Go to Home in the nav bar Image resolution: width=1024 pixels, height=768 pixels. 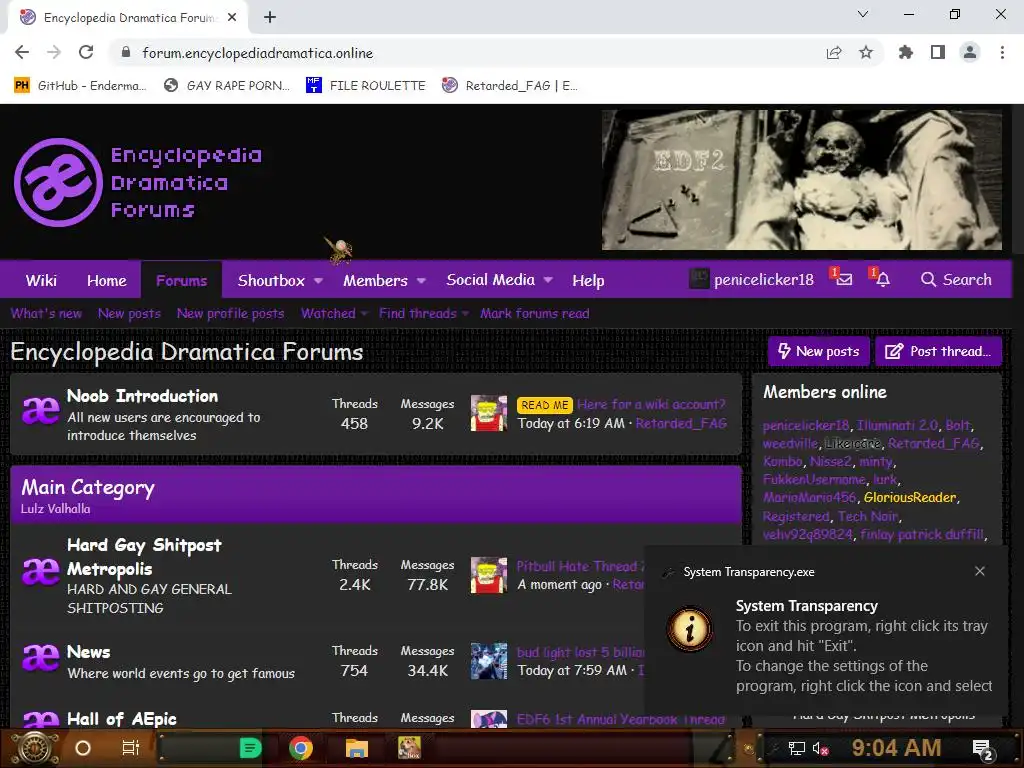106,280
